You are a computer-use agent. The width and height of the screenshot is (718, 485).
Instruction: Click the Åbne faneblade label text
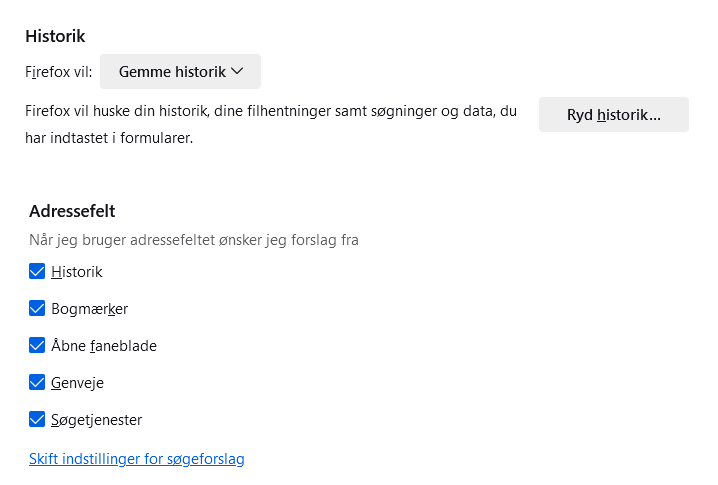coord(103,346)
